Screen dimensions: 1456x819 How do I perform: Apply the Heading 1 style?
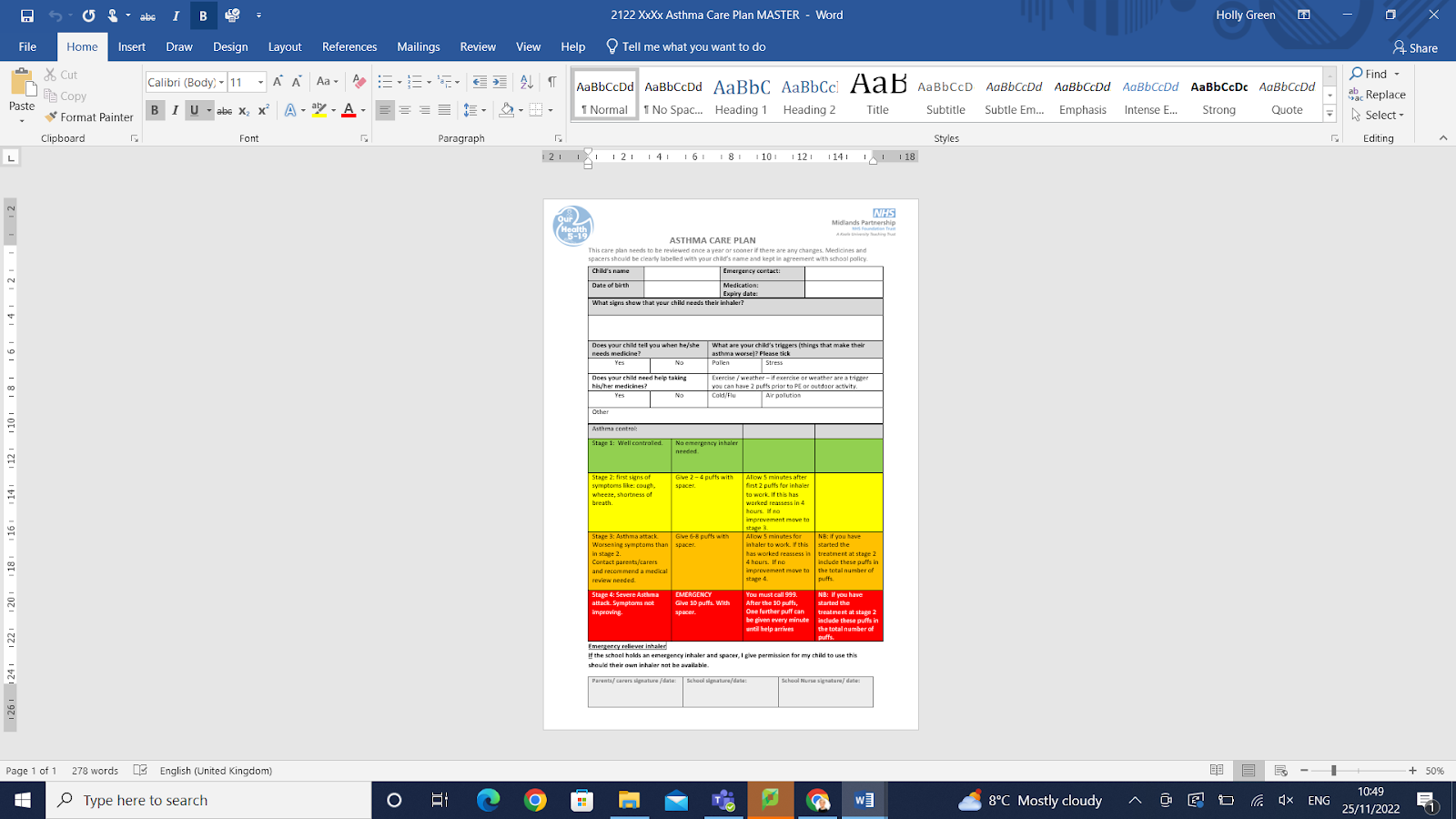(742, 96)
